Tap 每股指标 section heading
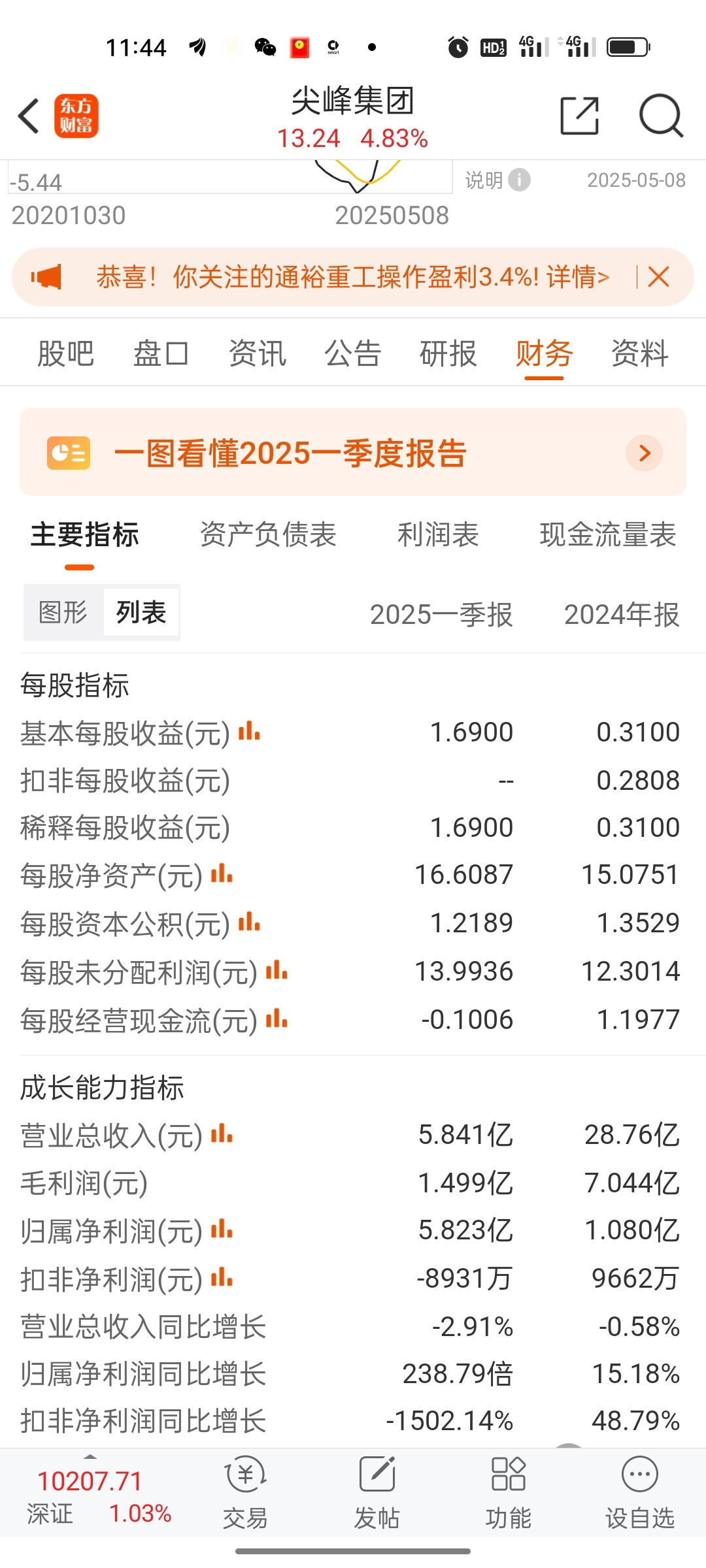706x1568 pixels. 75,685
